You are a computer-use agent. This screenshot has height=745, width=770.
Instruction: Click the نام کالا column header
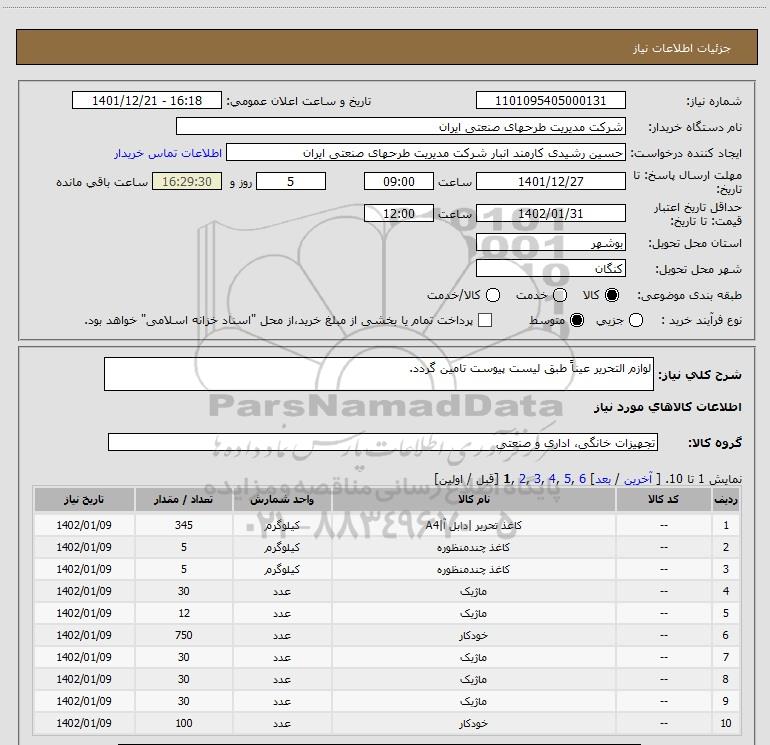point(473,499)
